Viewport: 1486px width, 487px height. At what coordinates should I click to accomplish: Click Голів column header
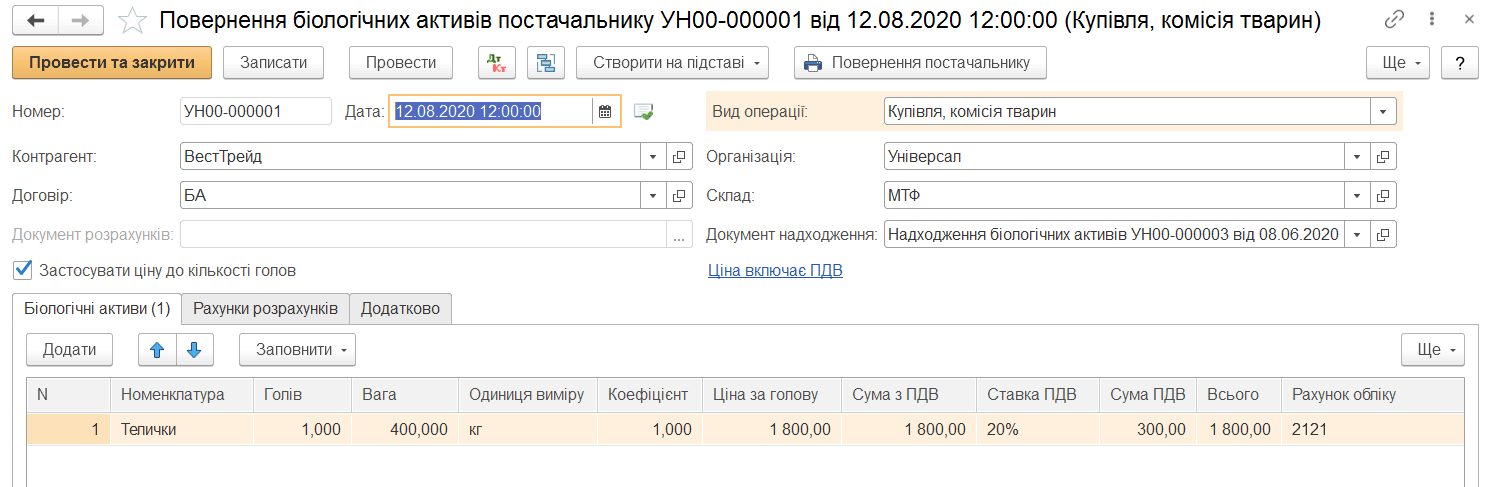coord(302,394)
